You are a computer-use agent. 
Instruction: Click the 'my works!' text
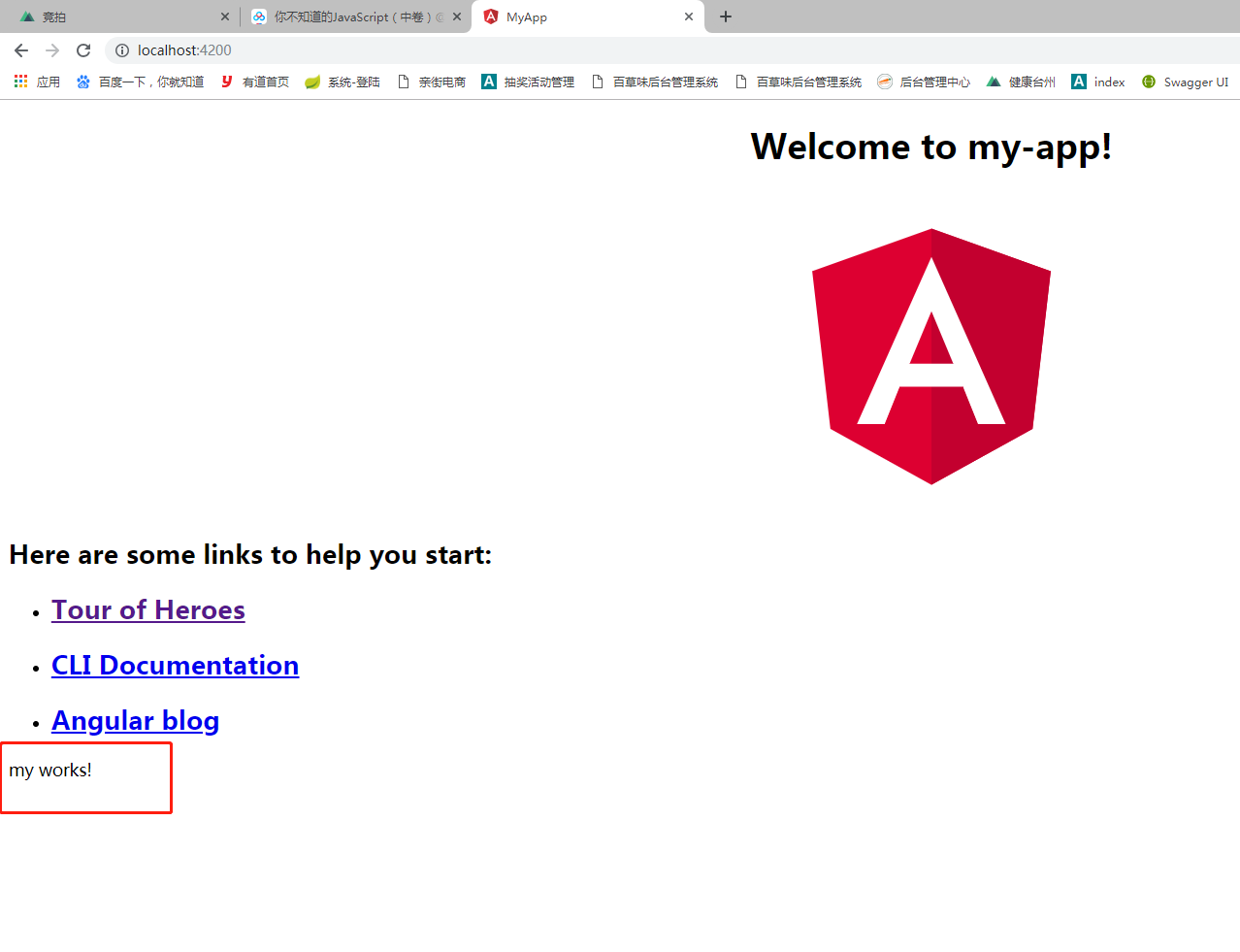tap(50, 770)
